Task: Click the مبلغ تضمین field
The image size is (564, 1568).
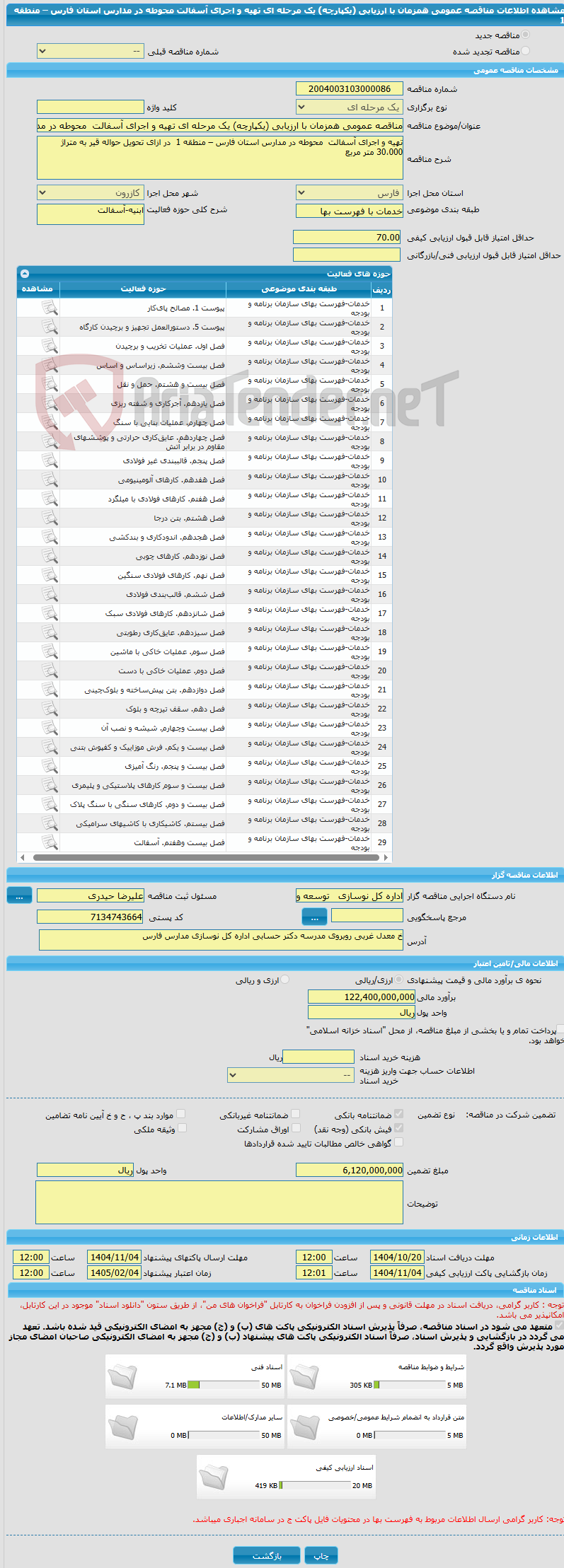Action: (350, 1170)
